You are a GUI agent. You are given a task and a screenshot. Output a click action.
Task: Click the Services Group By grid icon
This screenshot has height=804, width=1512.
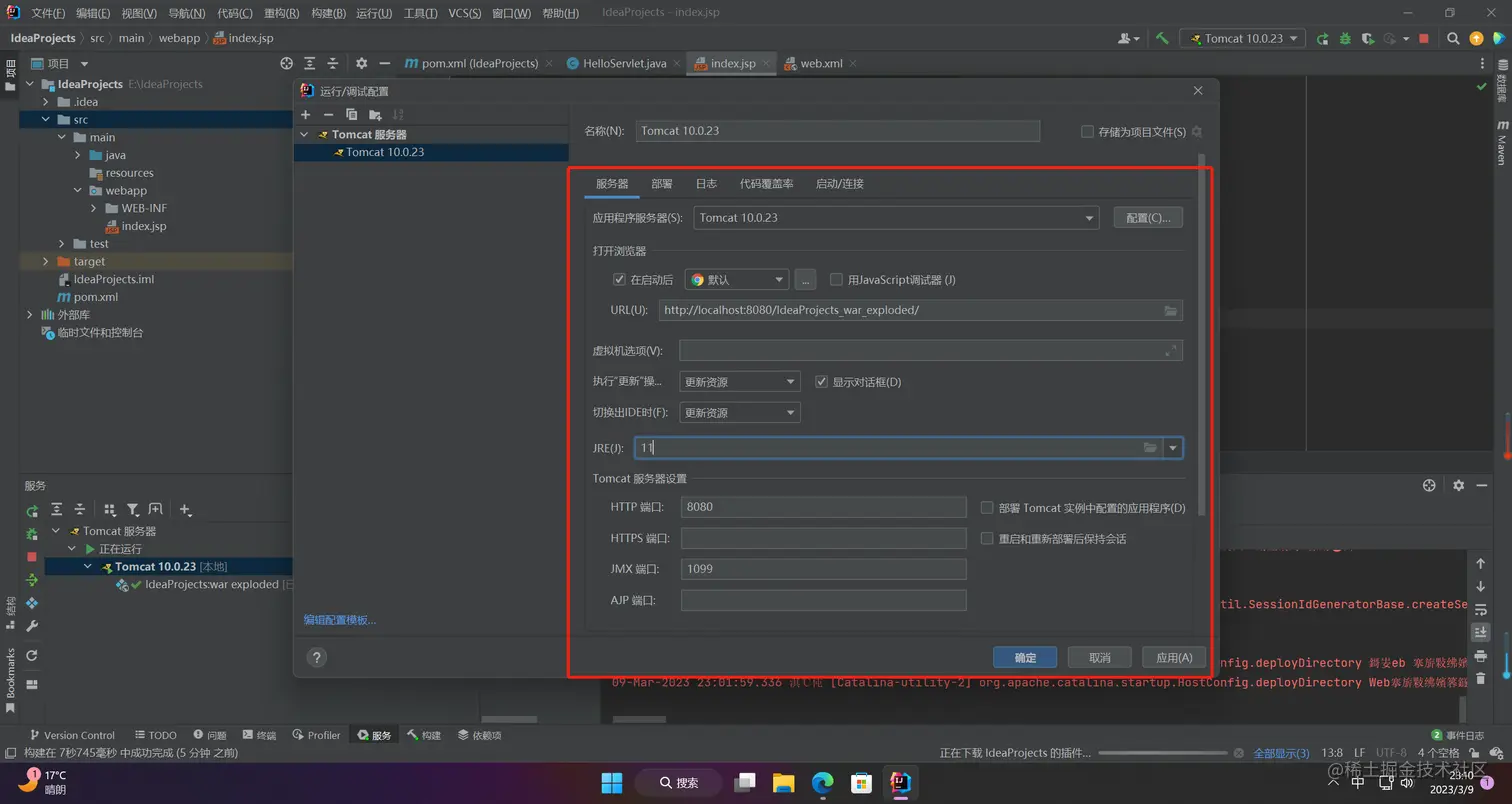tap(110, 510)
